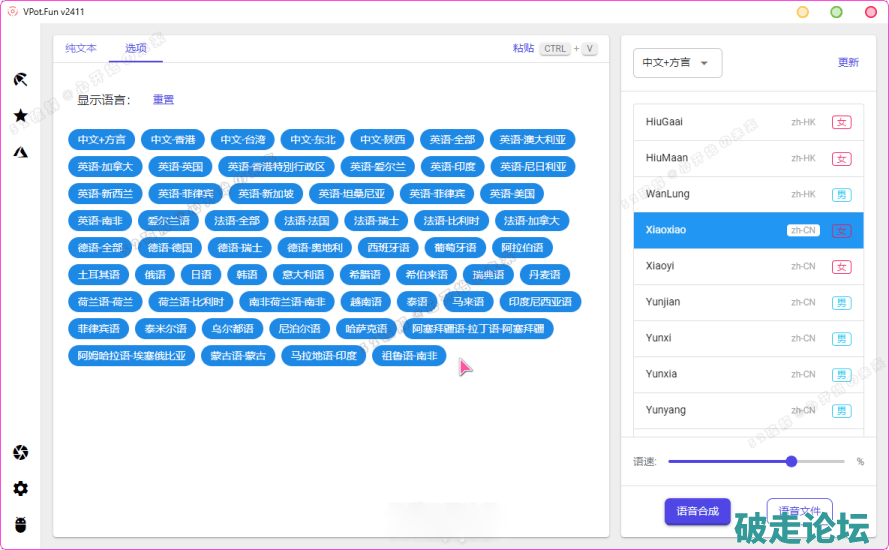Click the camera aperture icon in sidebar
Image resolution: width=889 pixels, height=550 pixels.
pos(20,453)
